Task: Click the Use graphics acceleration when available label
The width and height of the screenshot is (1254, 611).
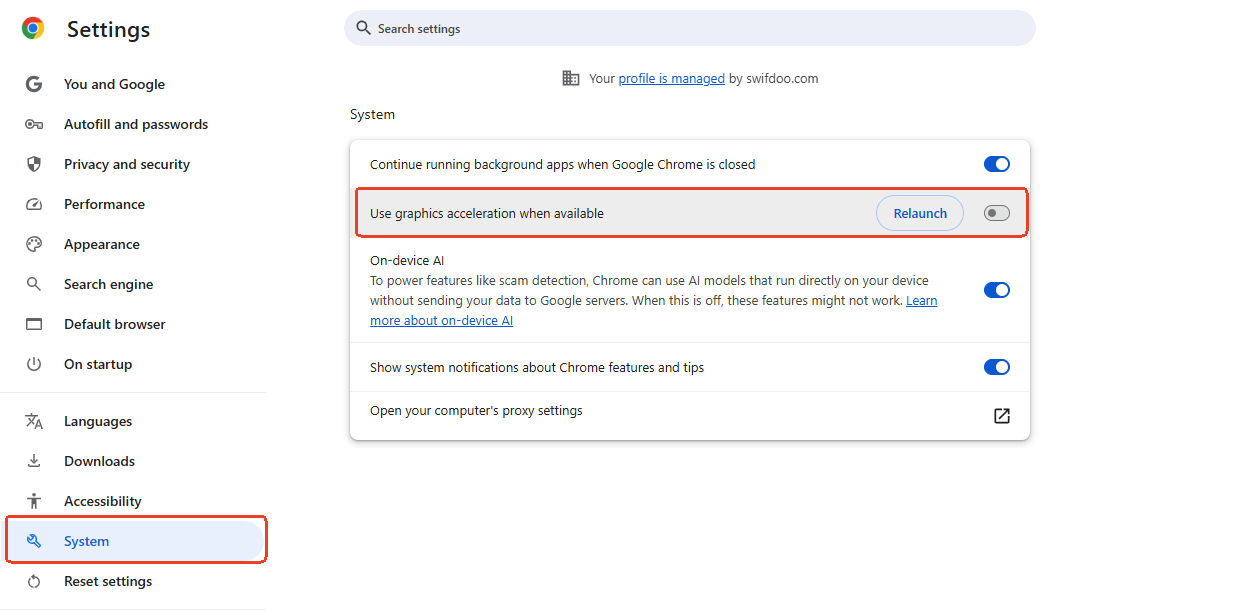Action: [x=487, y=213]
